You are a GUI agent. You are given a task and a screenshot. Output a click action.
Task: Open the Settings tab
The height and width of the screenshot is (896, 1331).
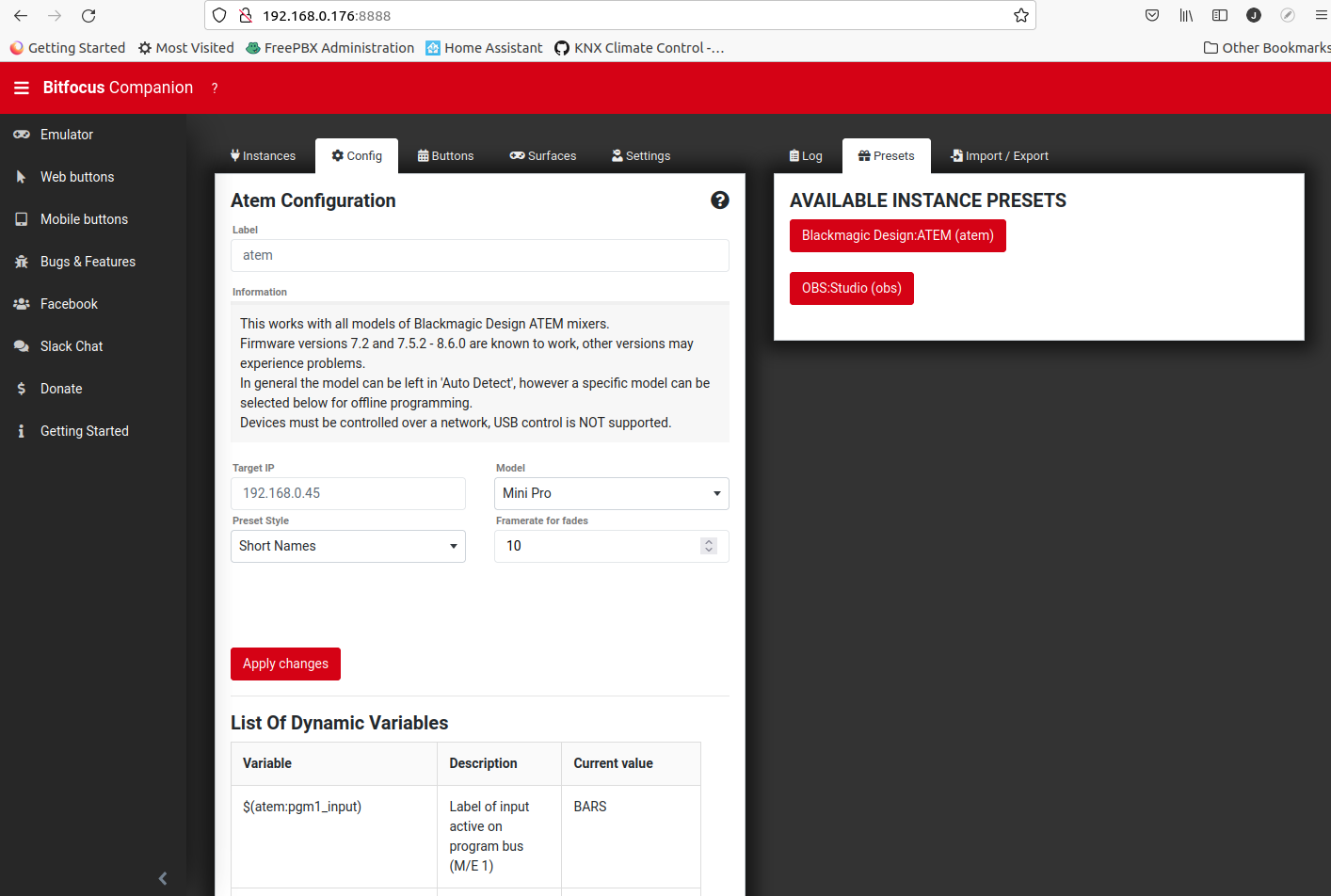(x=641, y=156)
